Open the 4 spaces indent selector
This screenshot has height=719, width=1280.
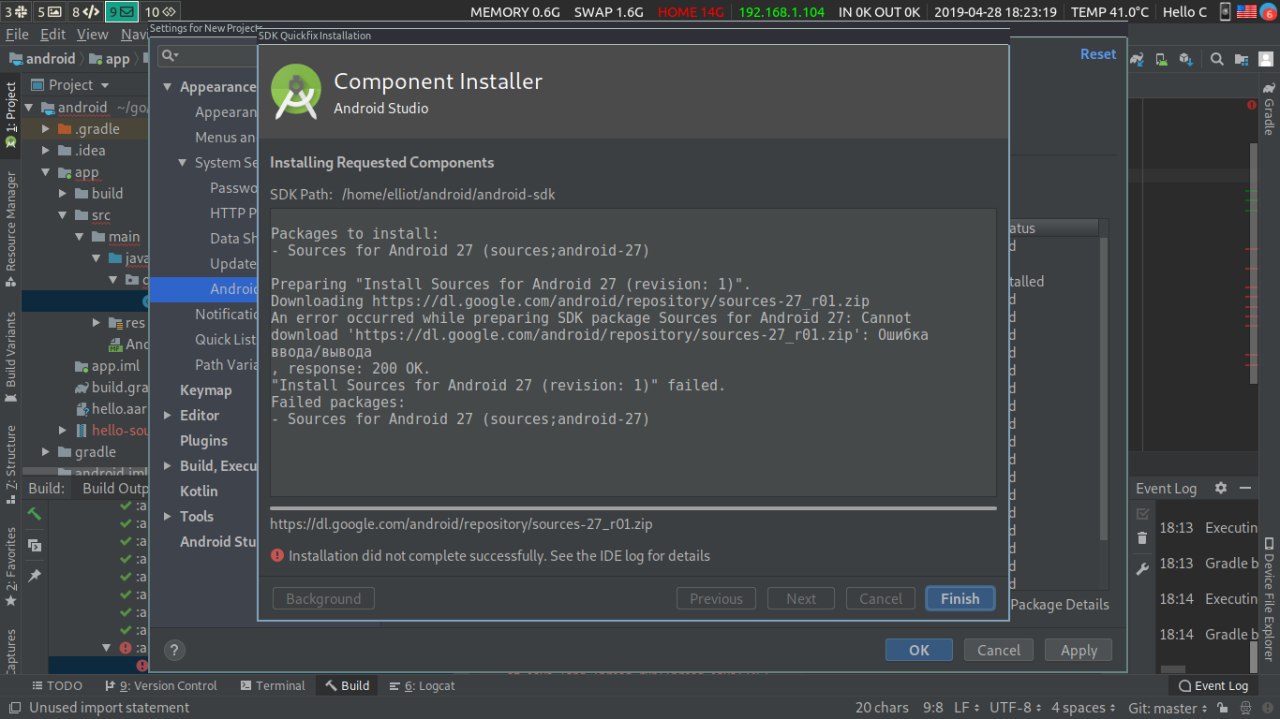(1083, 707)
